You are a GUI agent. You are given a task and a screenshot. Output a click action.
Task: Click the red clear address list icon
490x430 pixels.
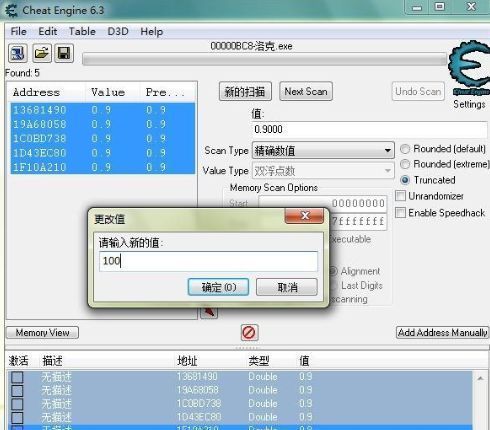pos(249,332)
